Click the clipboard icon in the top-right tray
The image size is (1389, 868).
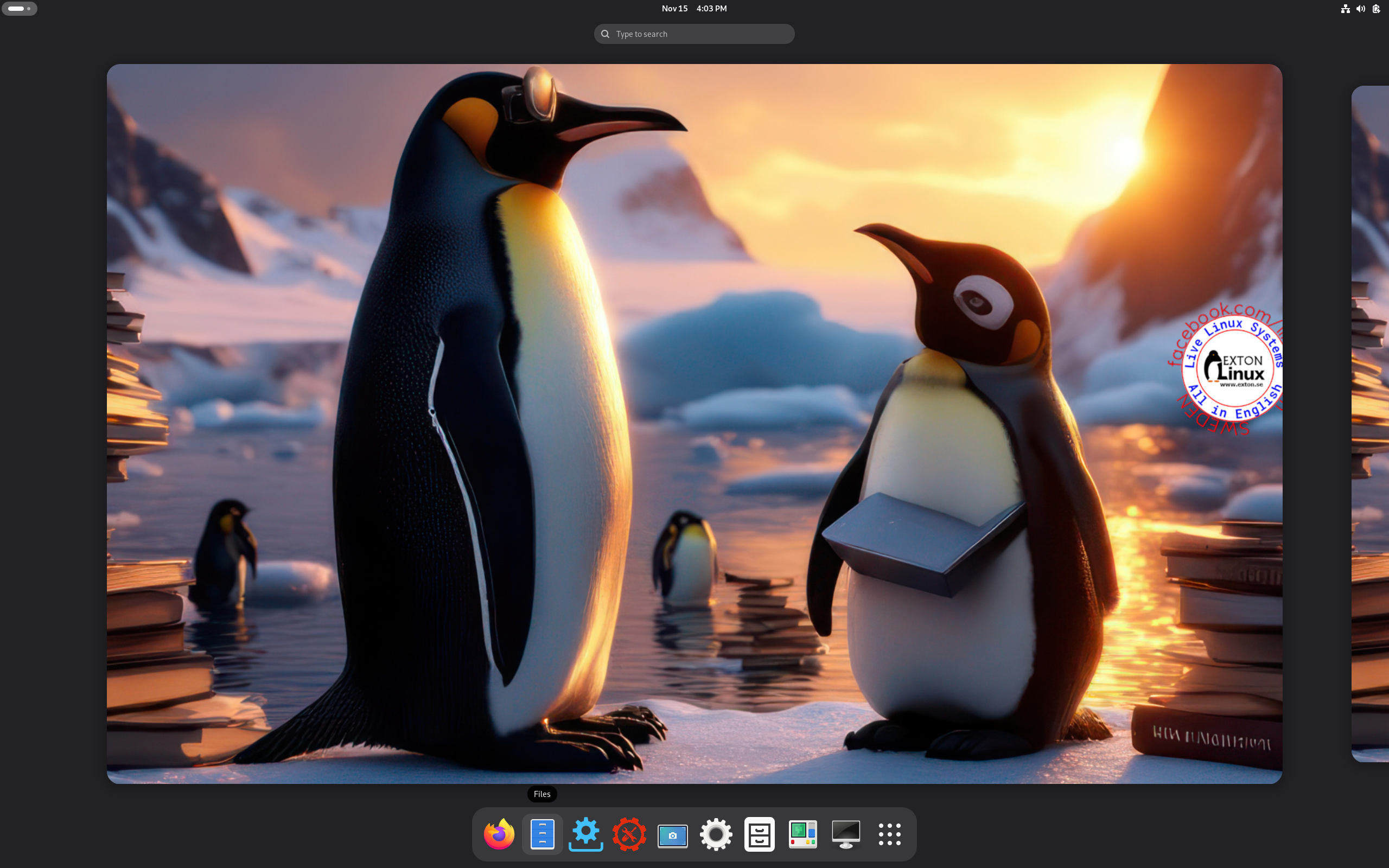[1377, 9]
